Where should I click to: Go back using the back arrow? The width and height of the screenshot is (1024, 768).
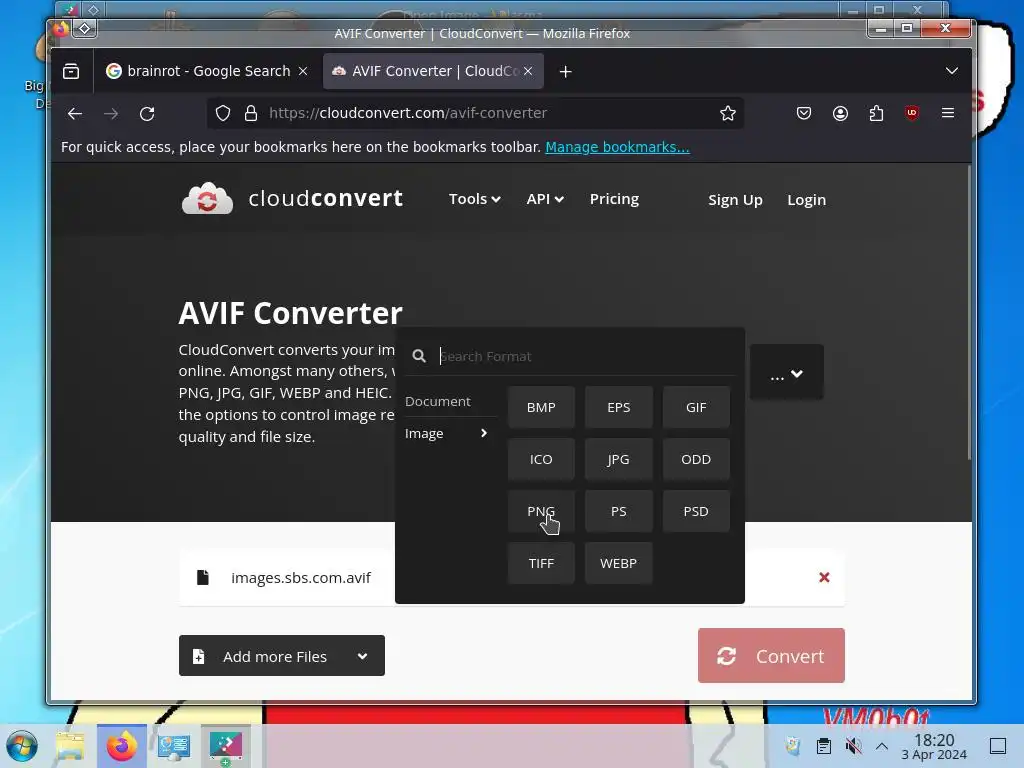click(x=74, y=114)
